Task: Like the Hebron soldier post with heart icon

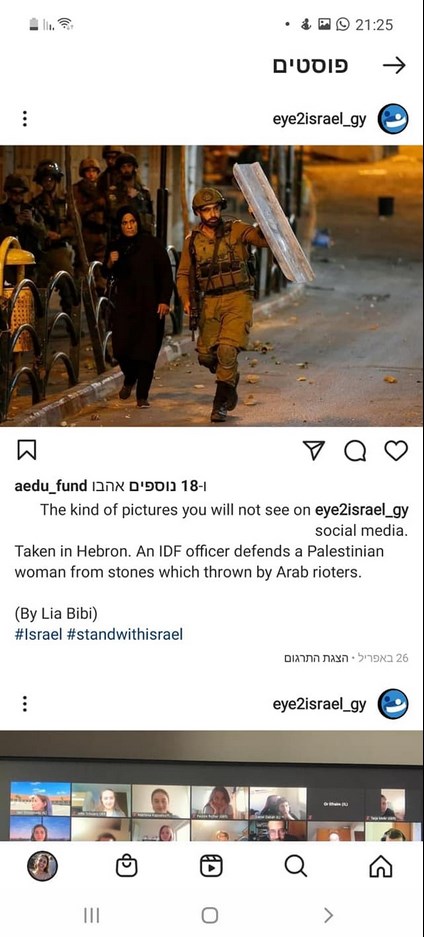Action: point(396,451)
